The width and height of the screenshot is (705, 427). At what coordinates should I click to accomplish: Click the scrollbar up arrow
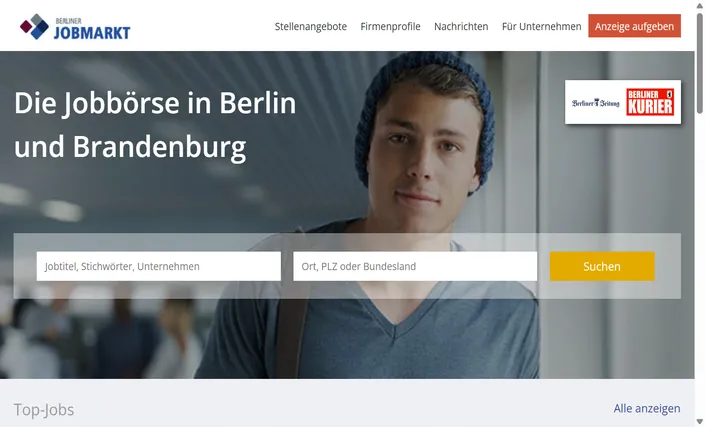(x=700, y=5)
